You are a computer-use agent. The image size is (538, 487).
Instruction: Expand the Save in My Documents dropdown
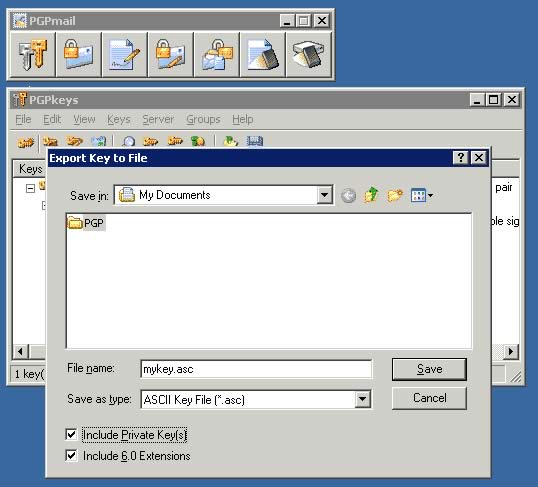pos(324,195)
